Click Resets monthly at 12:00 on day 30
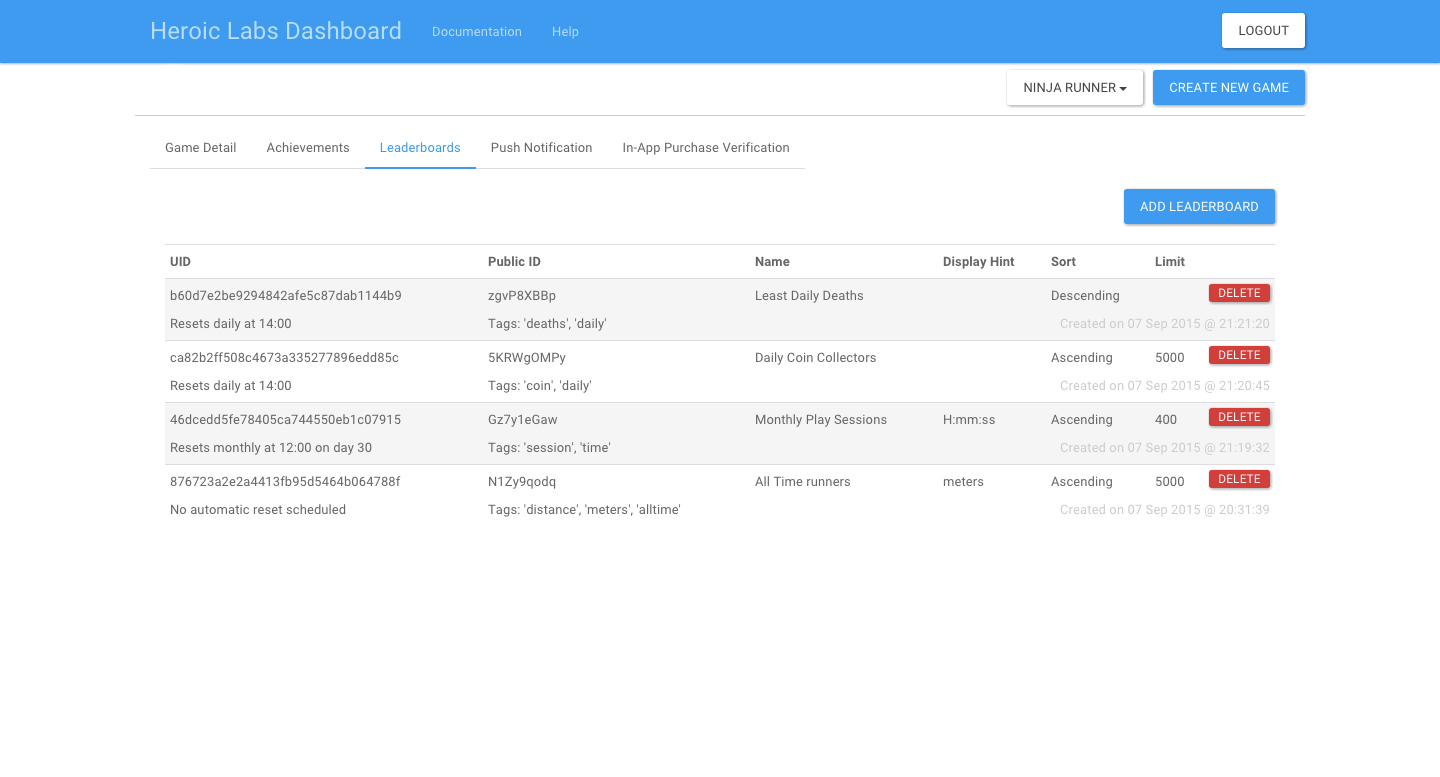Image resolution: width=1440 pixels, height=777 pixels. (271, 448)
